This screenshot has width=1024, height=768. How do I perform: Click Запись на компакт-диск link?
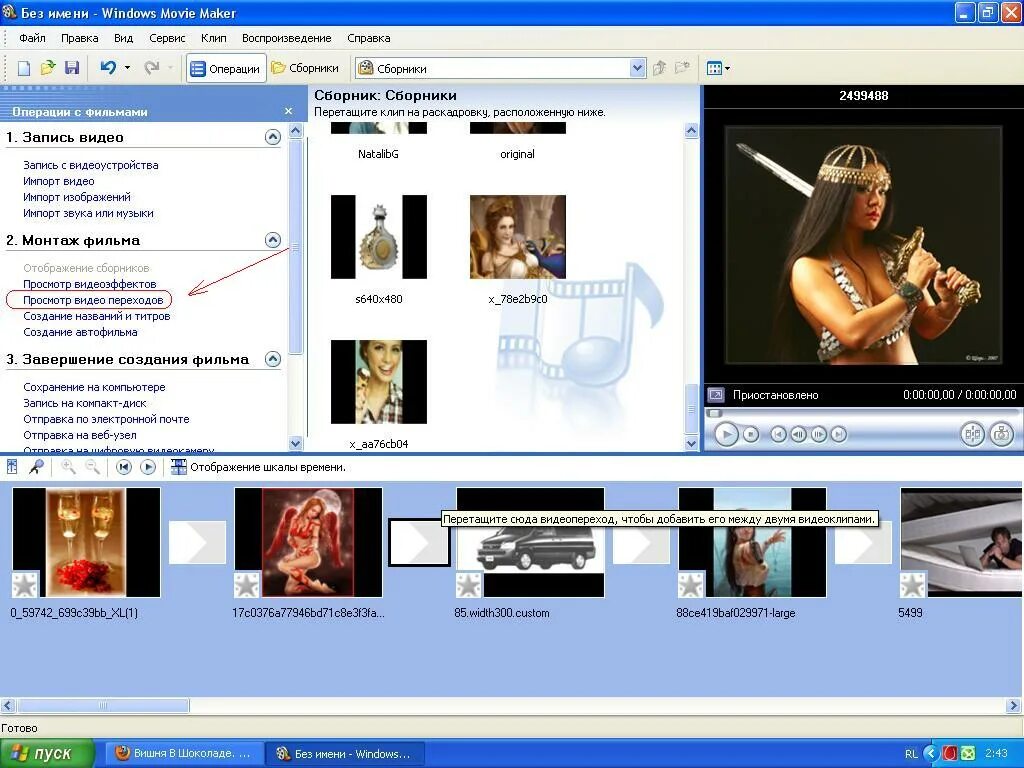(x=85, y=403)
